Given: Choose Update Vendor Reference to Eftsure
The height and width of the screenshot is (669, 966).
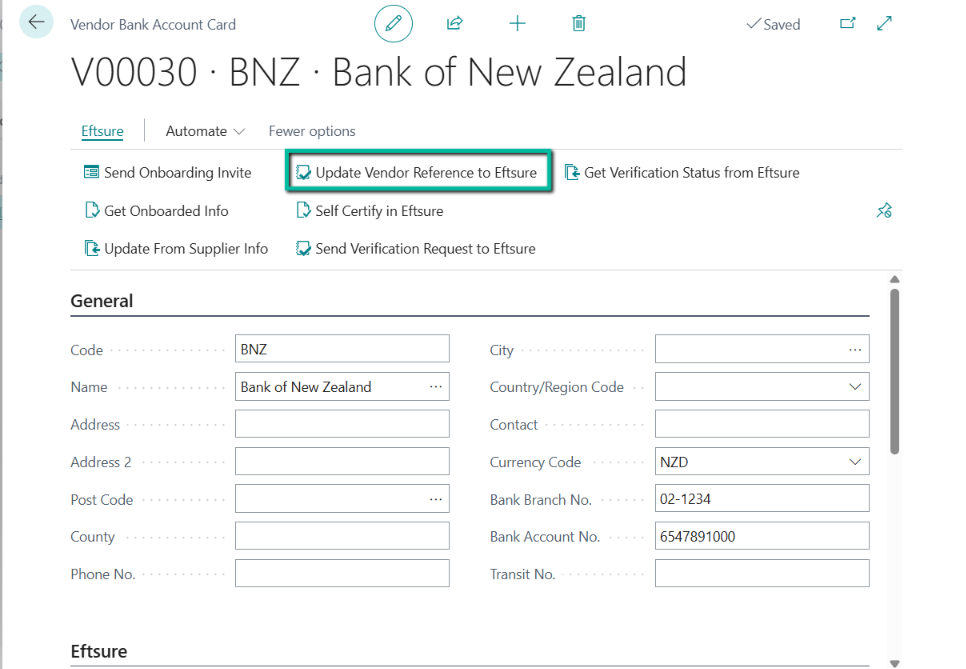Looking at the screenshot, I should click(x=416, y=172).
